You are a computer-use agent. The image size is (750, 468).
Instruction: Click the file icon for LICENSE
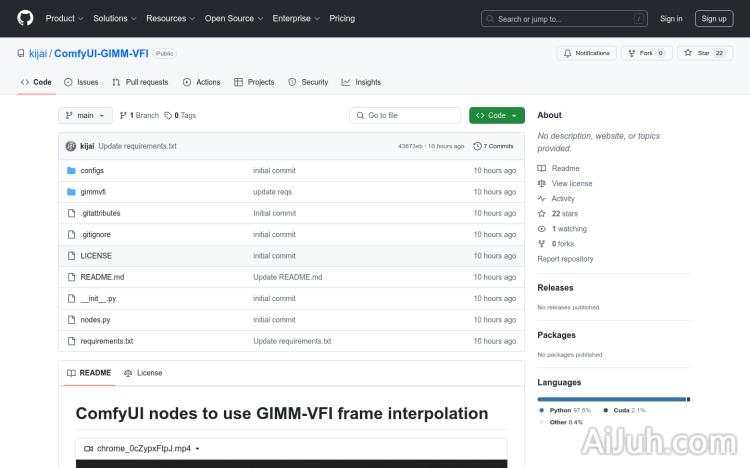(71, 256)
